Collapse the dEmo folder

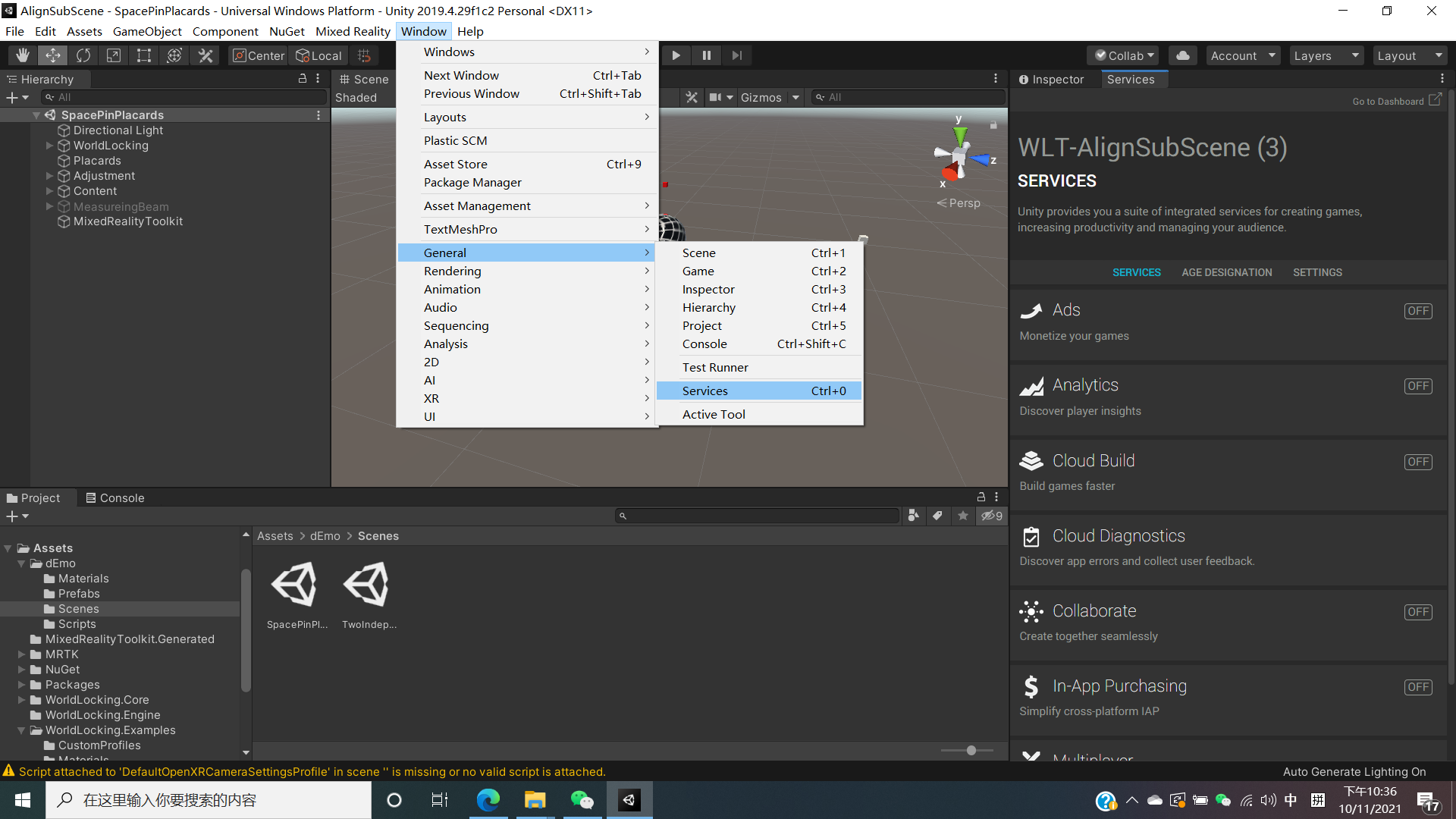pos(21,563)
